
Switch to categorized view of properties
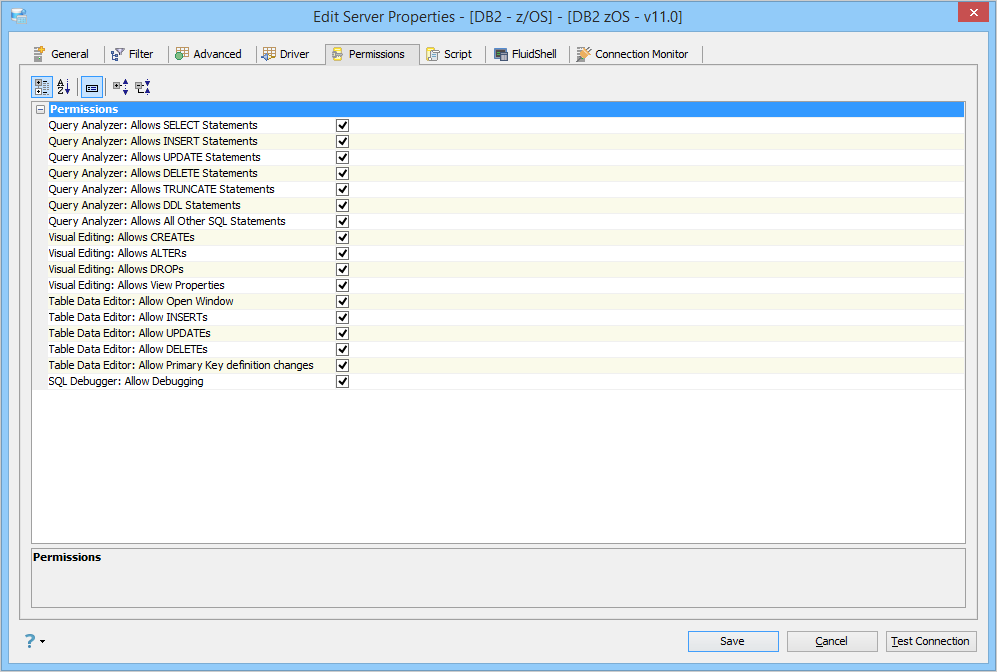pos(42,87)
